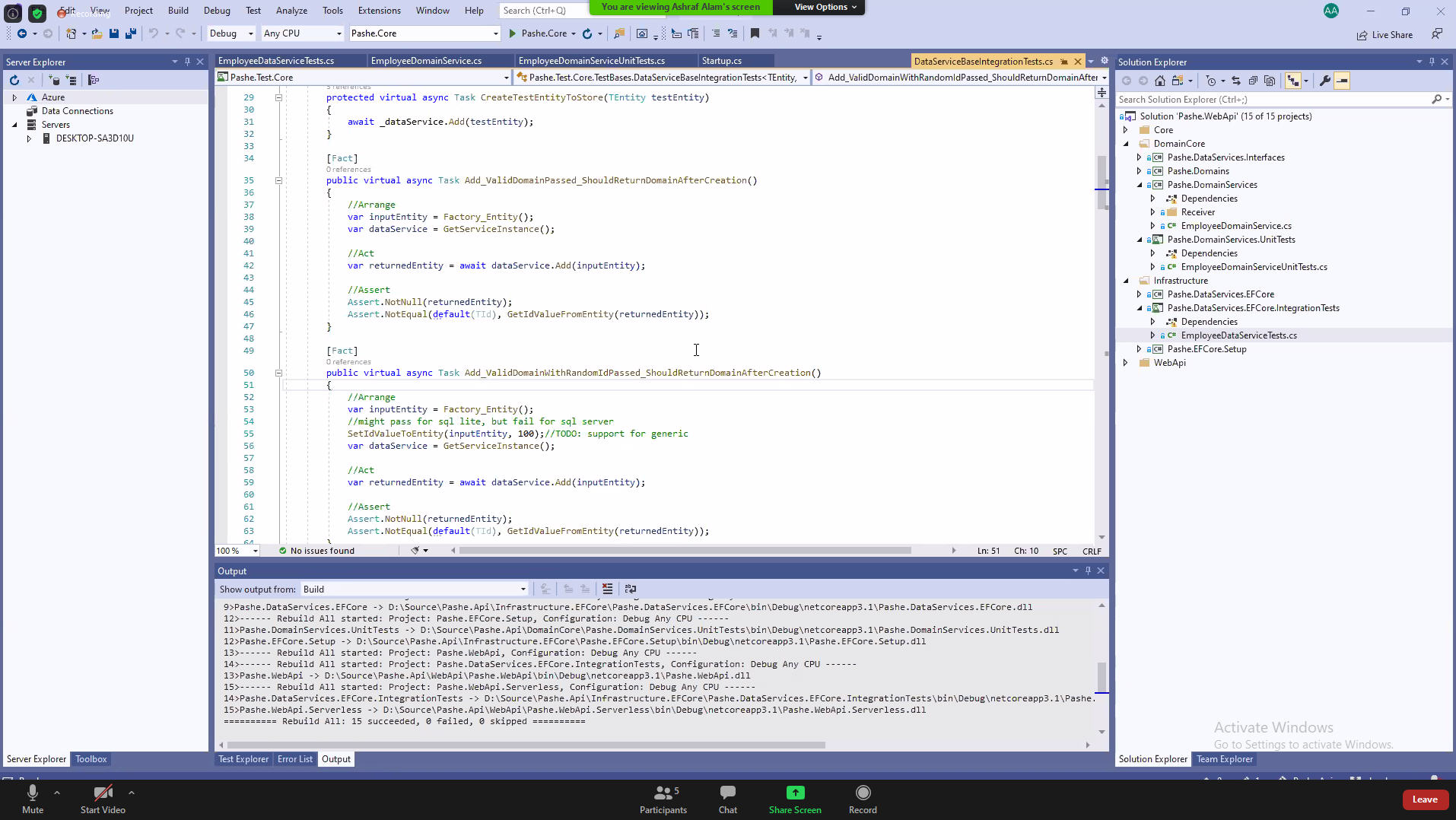
Task: Click the Search (Ctrl+Q) box
Action: (x=544, y=11)
